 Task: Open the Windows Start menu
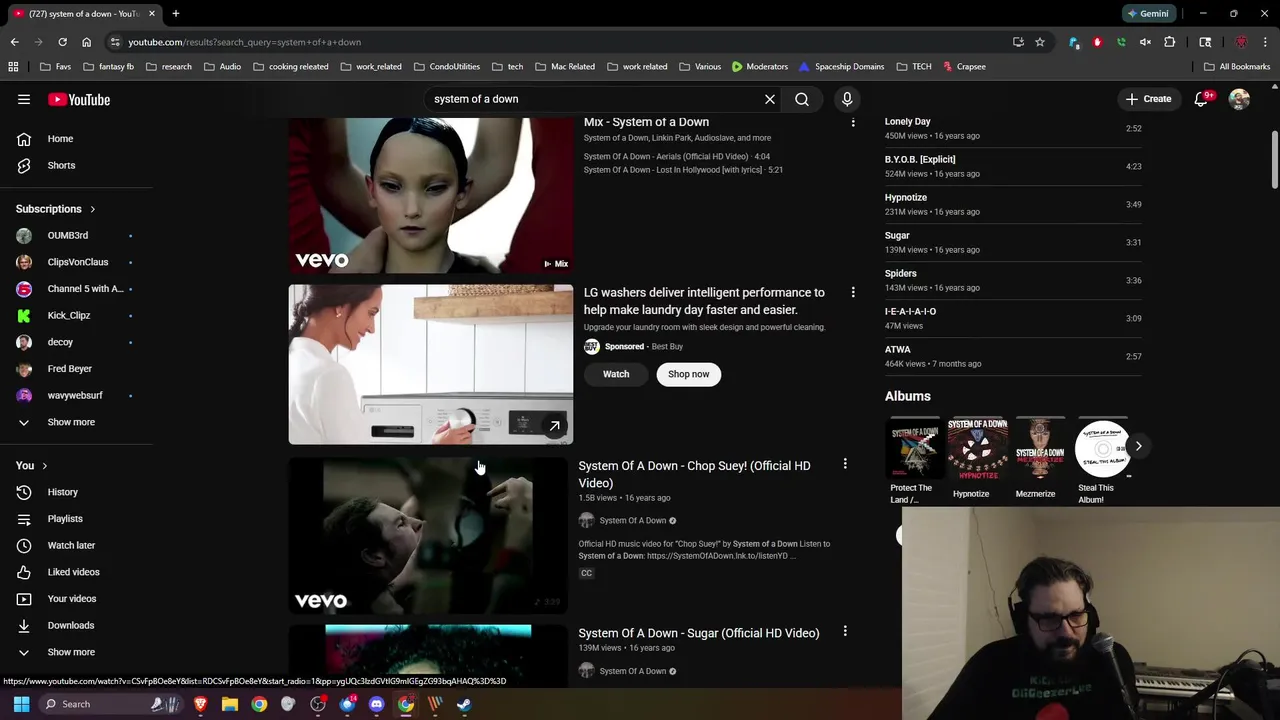[21, 704]
